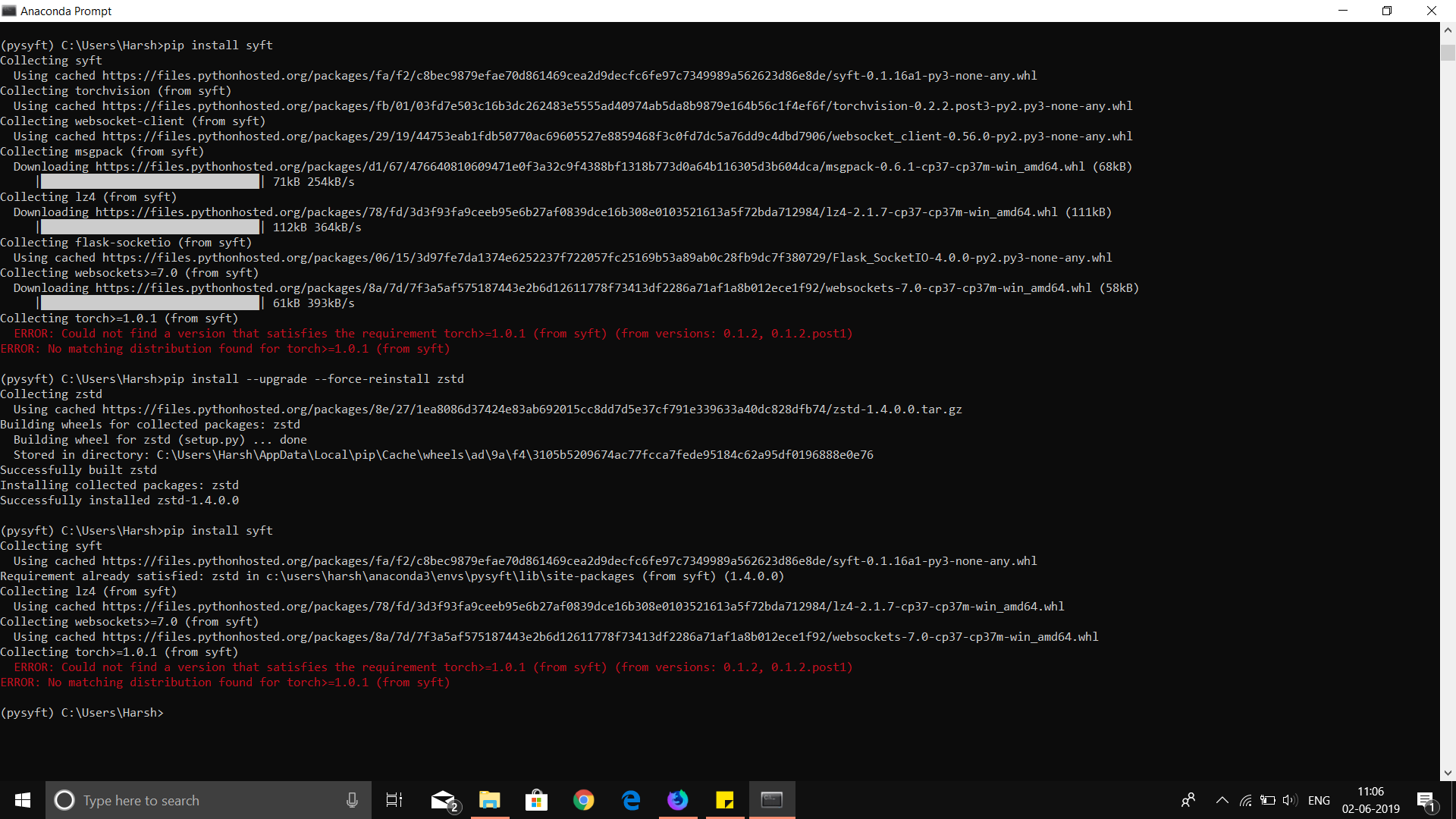Open Sticky Notes from the taskbar
Viewport: 1456px width, 819px height.
pos(725,800)
